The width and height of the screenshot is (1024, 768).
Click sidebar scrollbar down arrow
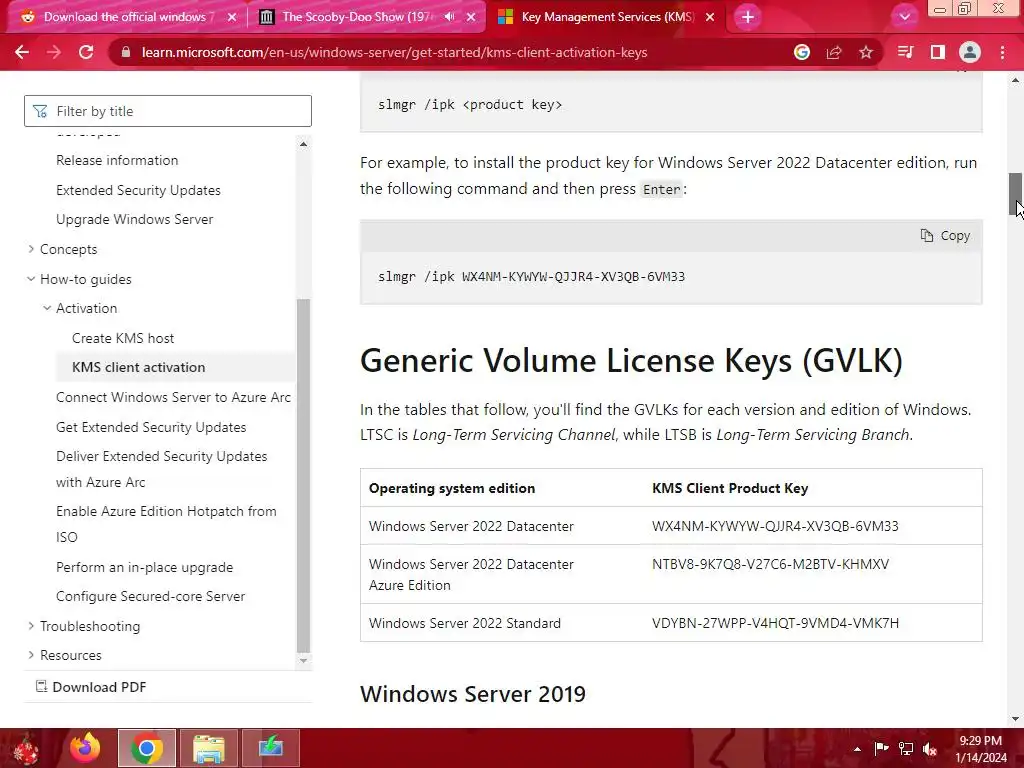click(303, 660)
